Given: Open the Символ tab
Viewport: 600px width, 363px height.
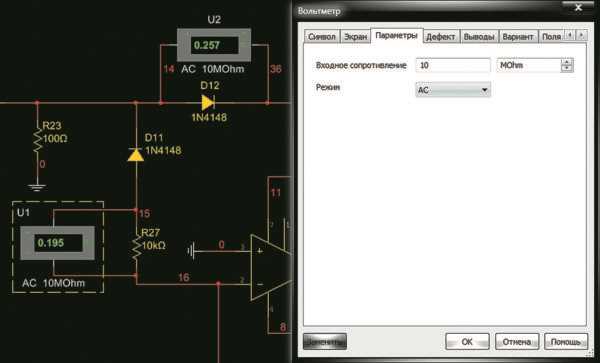Looking at the screenshot, I should 322,37.
